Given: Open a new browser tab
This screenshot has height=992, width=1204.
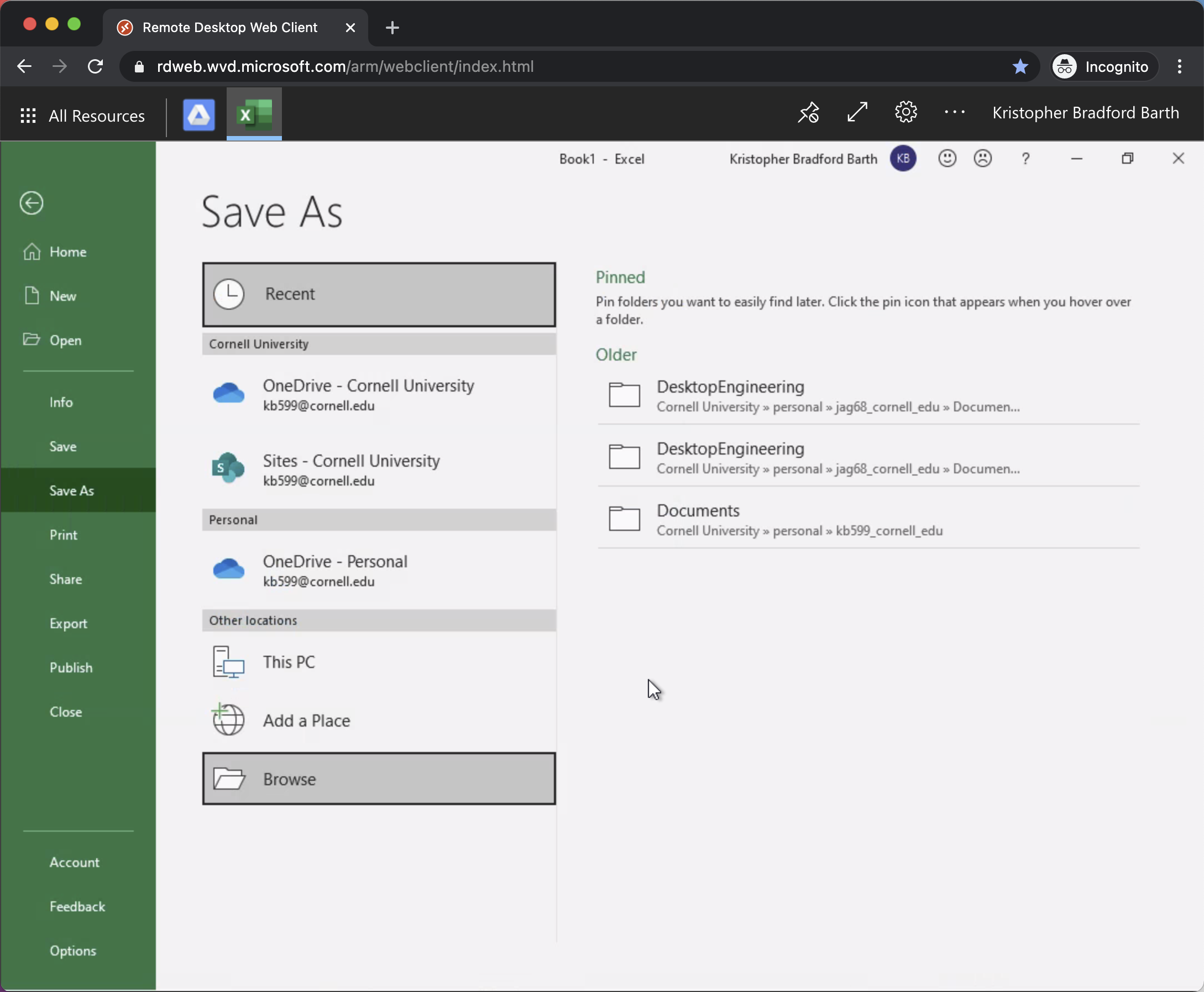Looking at the screenshot, I should point(392,28).
